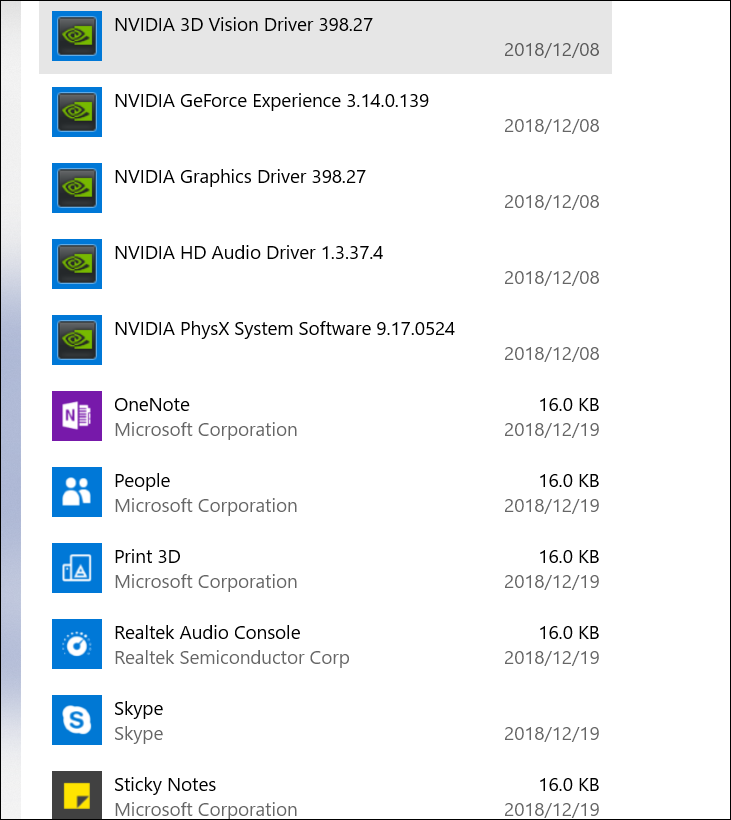
Task: Click 16.0 KB size for Realtek Audio Console
Action: coord(569,633)
